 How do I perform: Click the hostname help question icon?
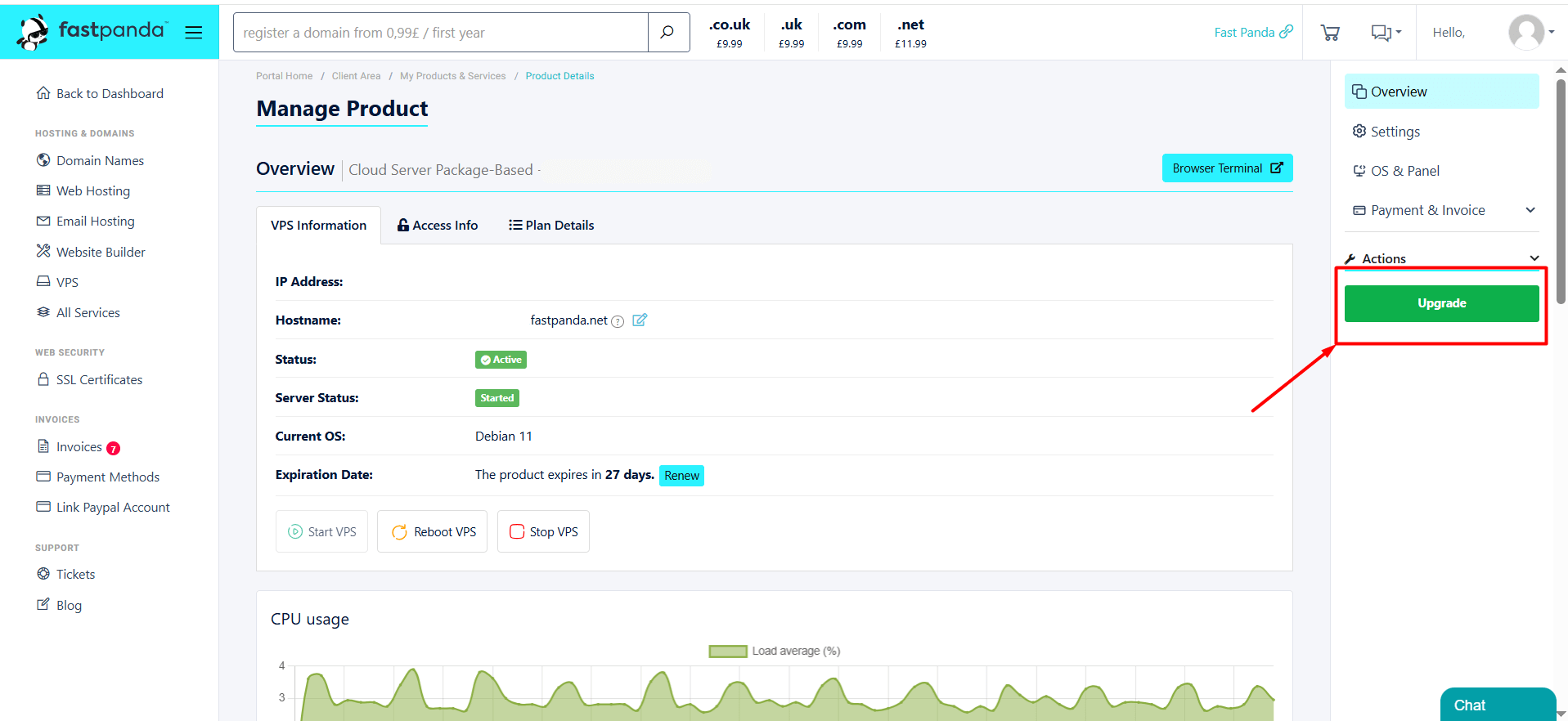[x=618, y=321]
